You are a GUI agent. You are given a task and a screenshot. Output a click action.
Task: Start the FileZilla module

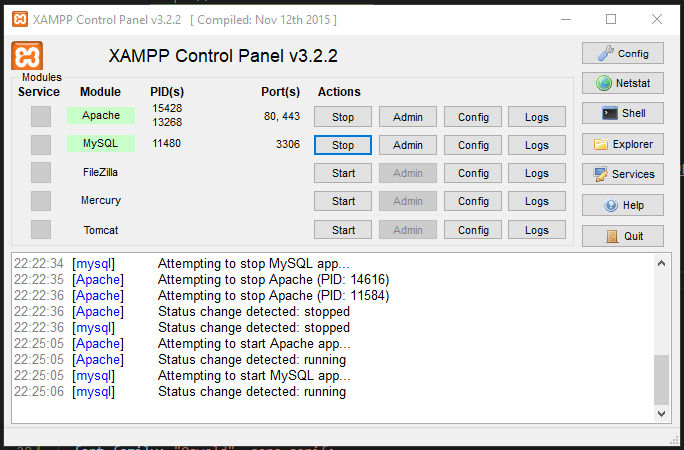(x=343, y=173)
